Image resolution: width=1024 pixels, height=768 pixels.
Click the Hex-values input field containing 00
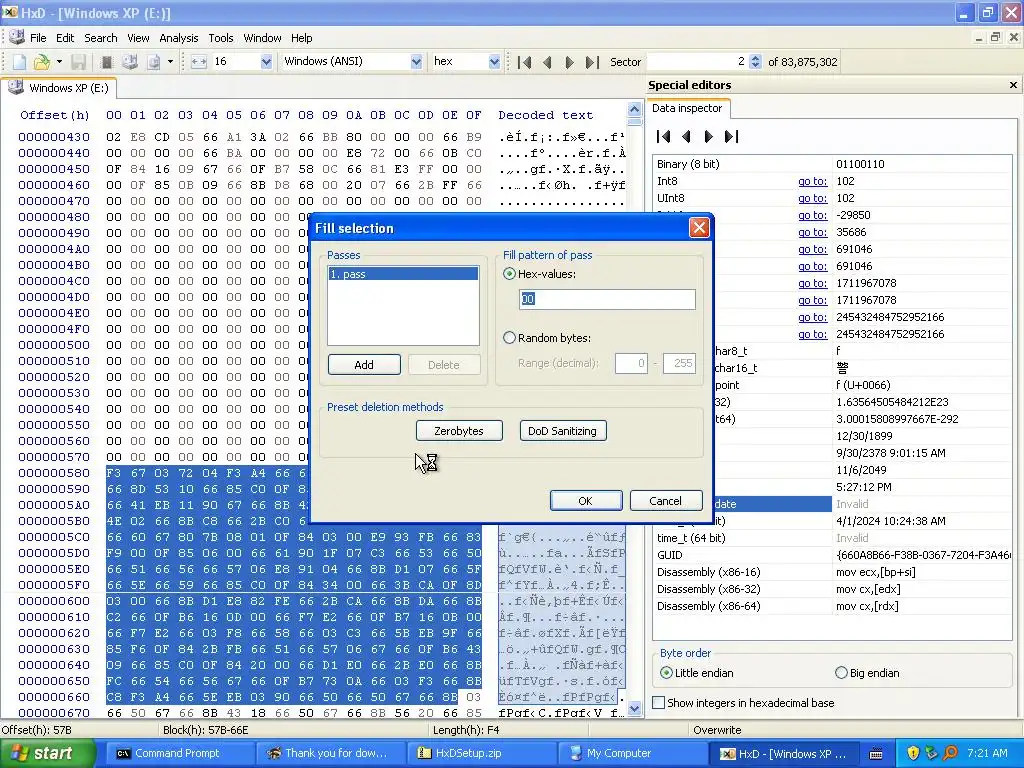click(x=607, y=299)
